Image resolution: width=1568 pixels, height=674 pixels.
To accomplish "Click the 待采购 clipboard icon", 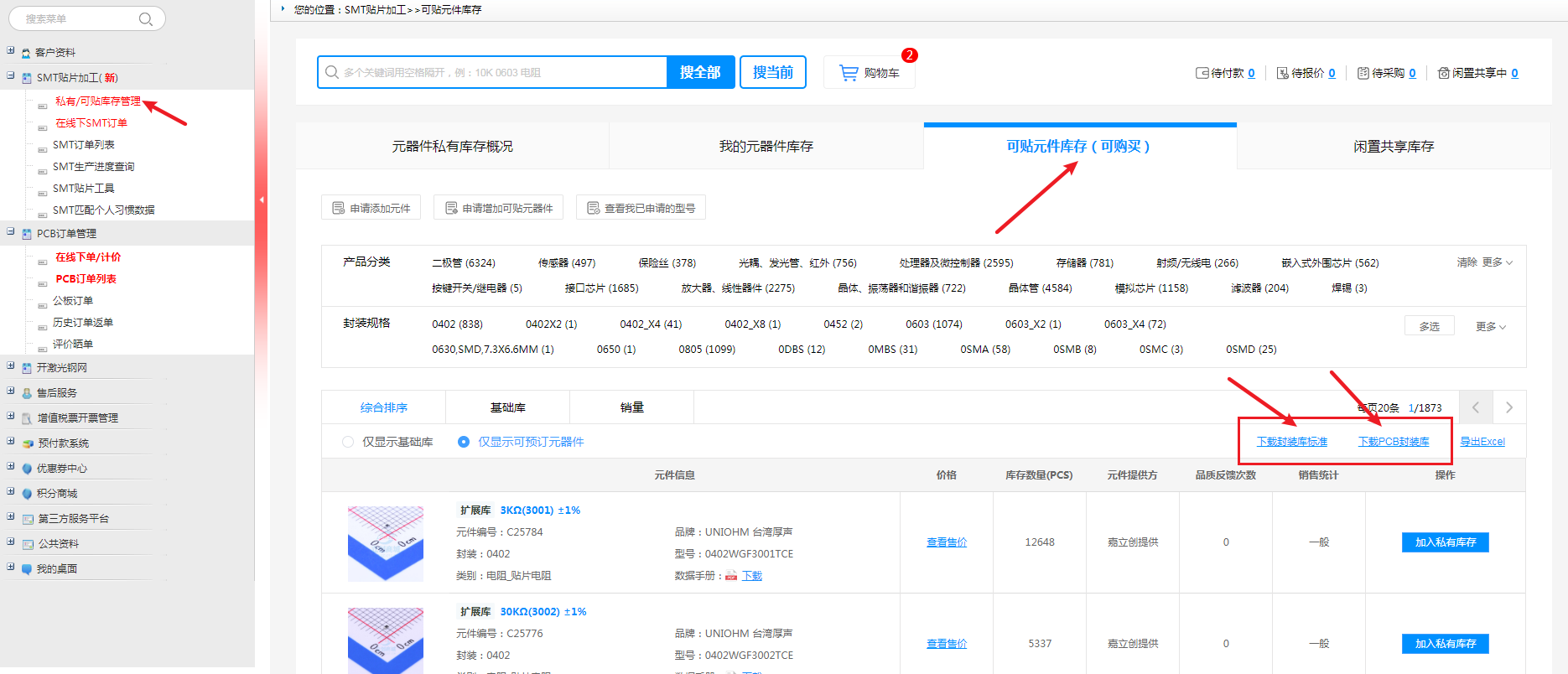I will (x=1363, y=73).
